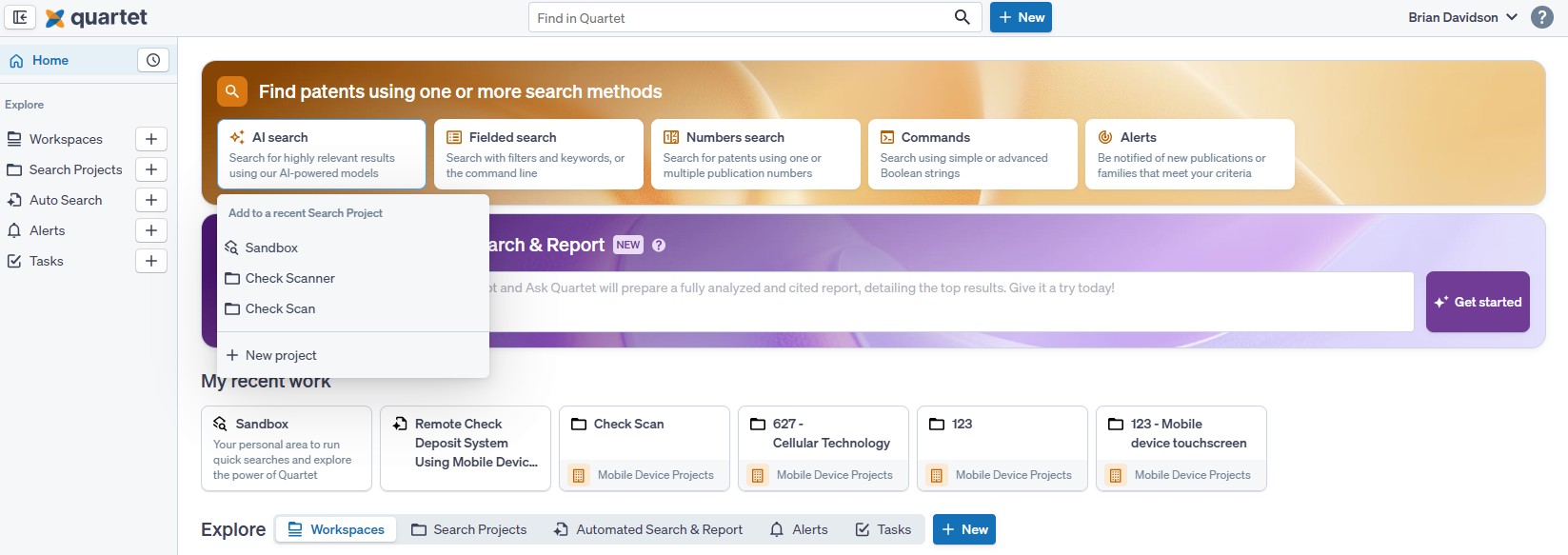Switch to the Workspaces tab in Explore
This screenshot has width=1568, height=555.
(x=336, y=529)
